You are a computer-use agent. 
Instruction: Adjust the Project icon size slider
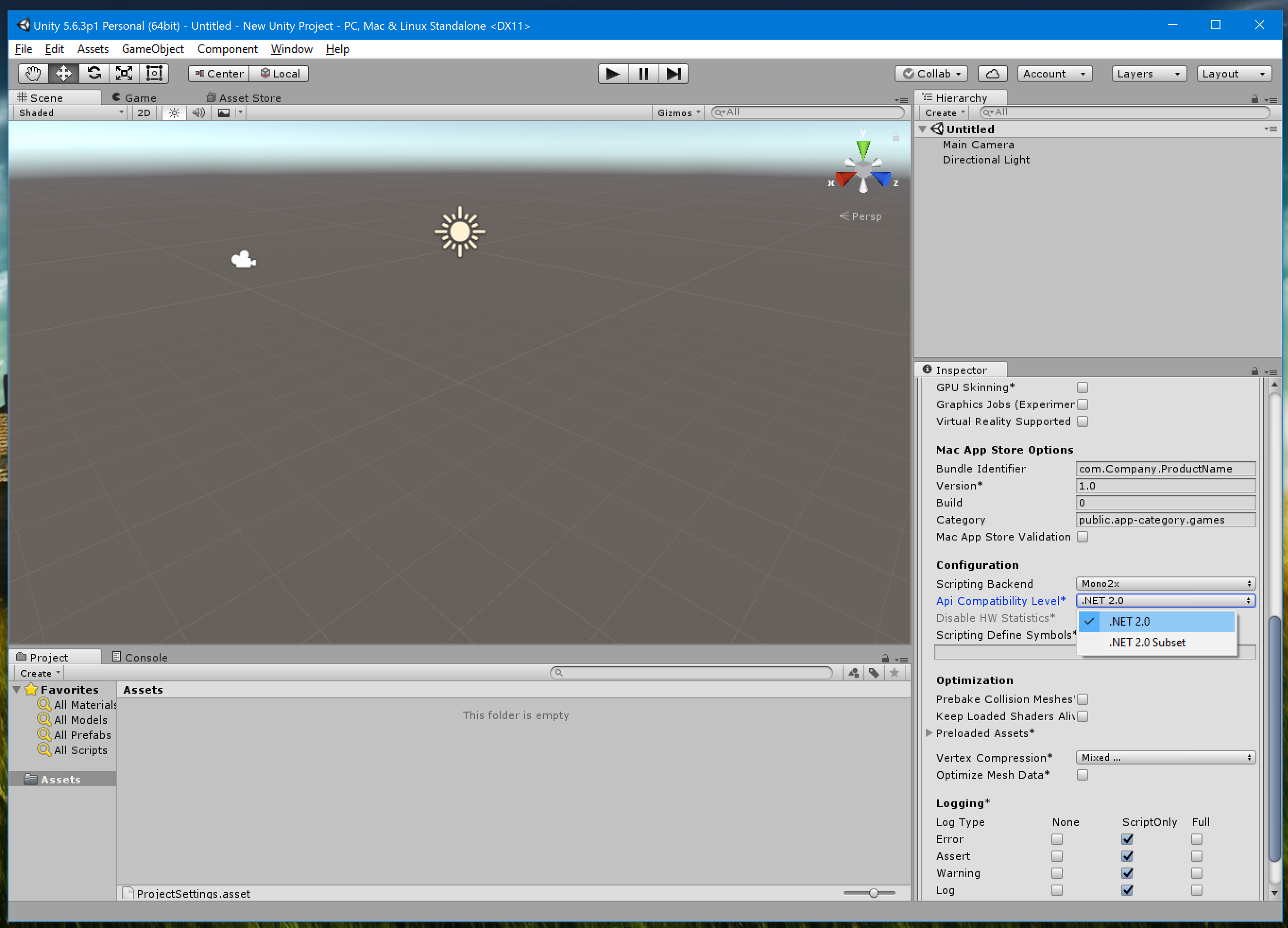coord(873,893)
